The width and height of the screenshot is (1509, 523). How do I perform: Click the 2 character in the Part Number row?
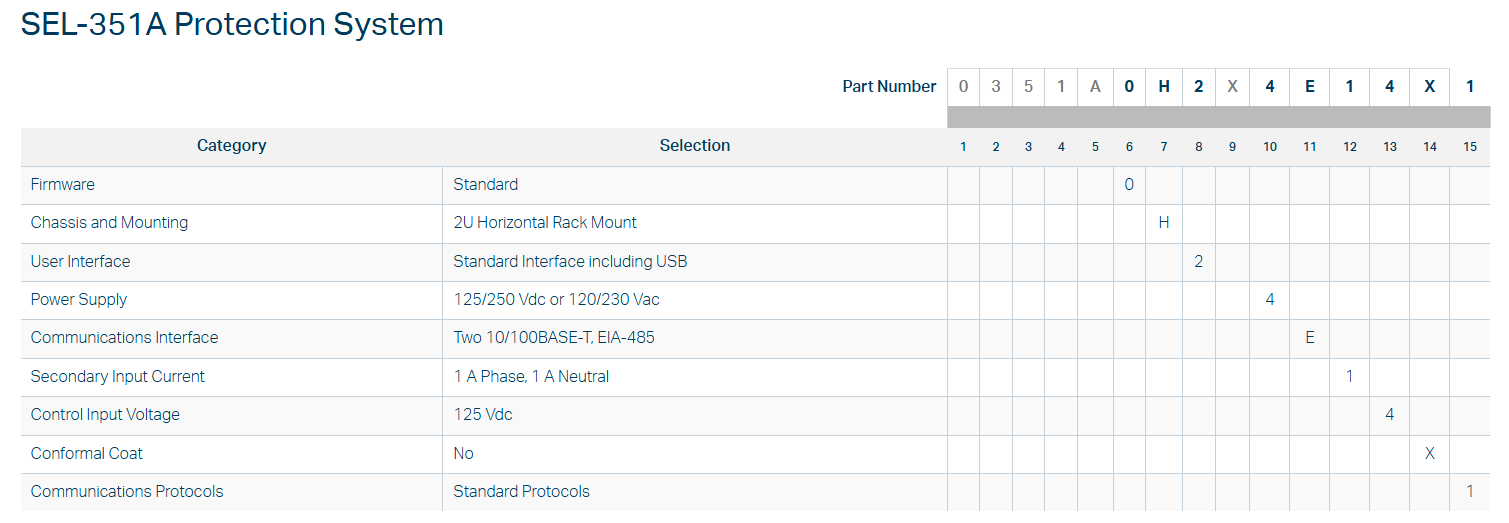[x=1199, y=87]
